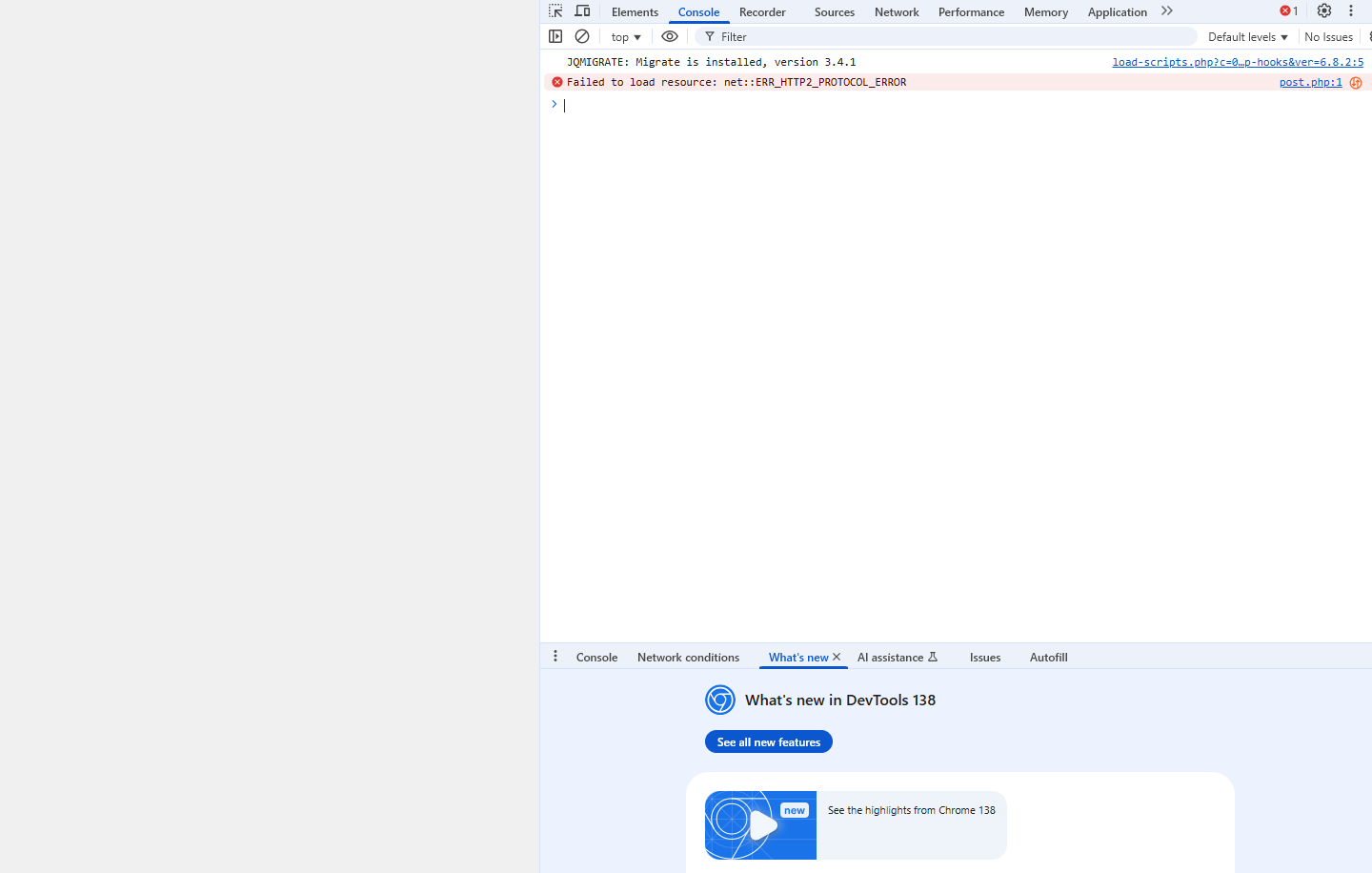The width and height of the screenshot is (1372, 873).
Task: Close the What's new drawer tab
Action: (x=837, y=657)
